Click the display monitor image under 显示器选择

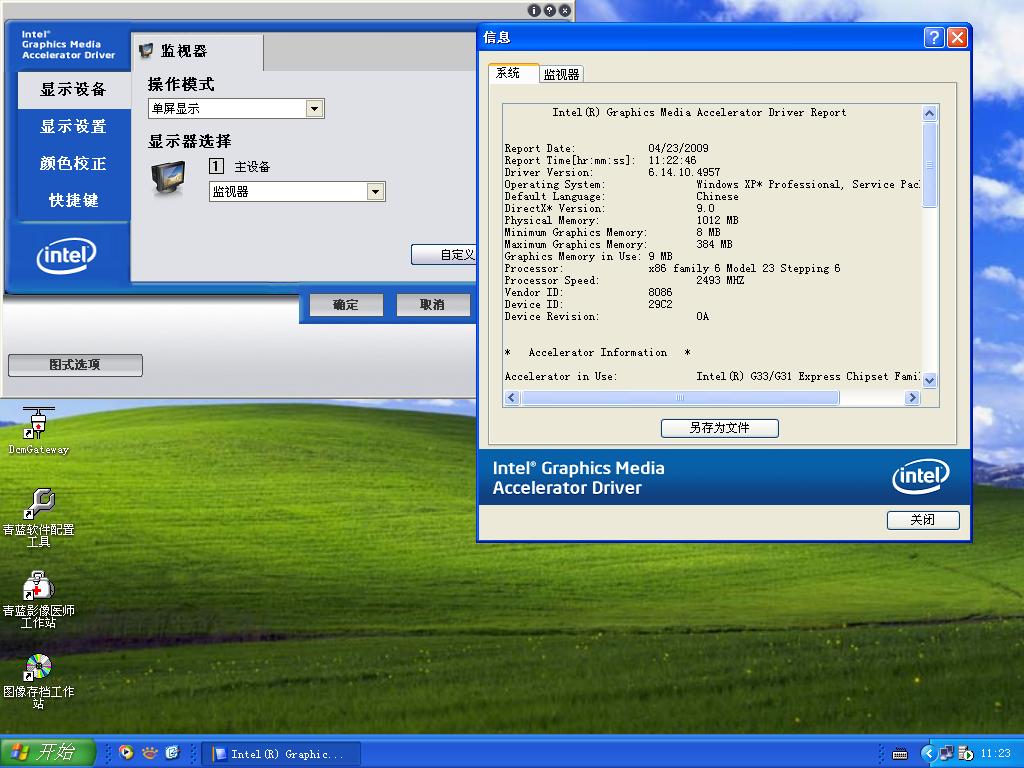point(168,178)
